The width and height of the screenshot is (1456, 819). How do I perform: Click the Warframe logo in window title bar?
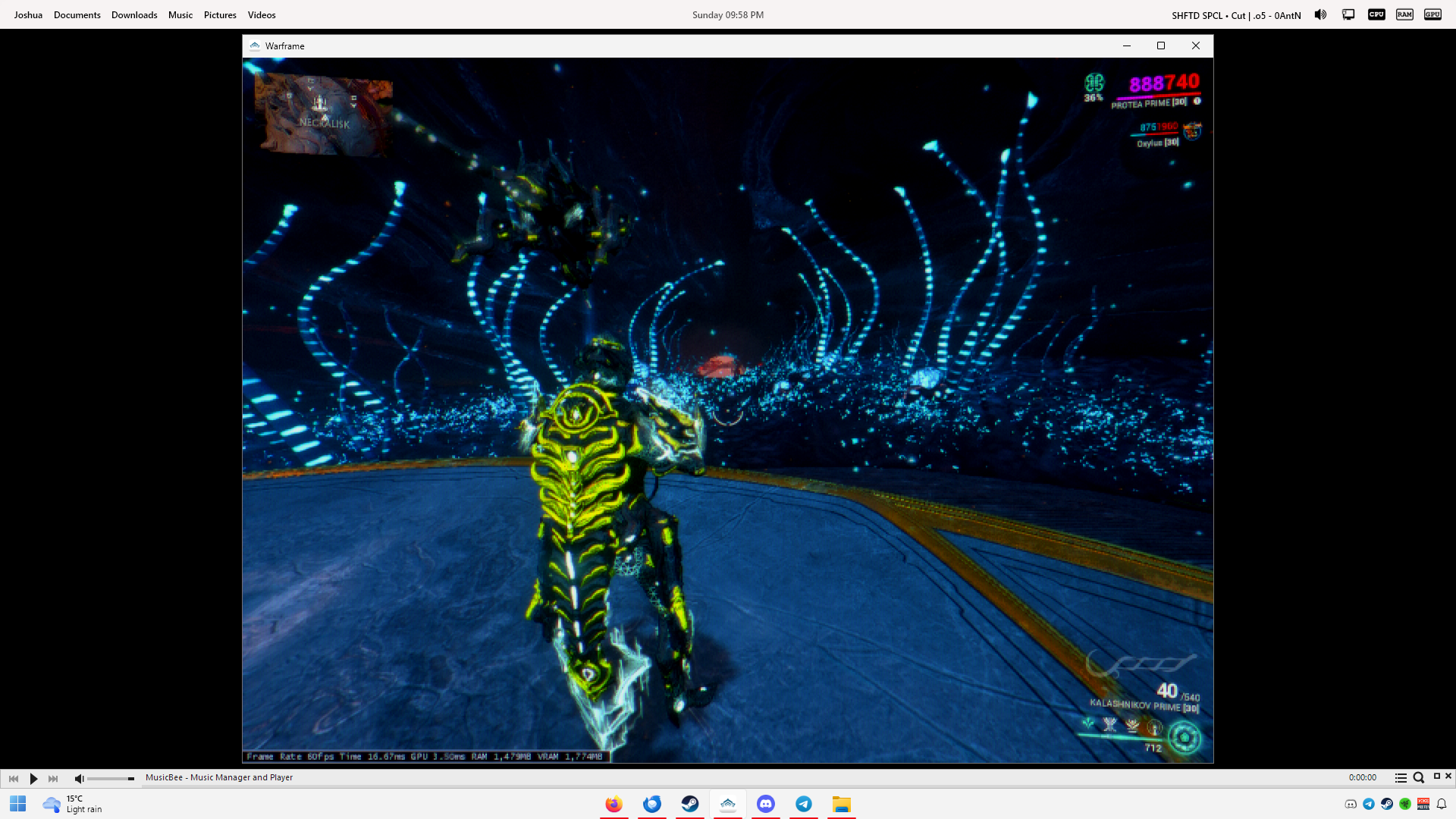pyautogui.click(x=255, y=46)
